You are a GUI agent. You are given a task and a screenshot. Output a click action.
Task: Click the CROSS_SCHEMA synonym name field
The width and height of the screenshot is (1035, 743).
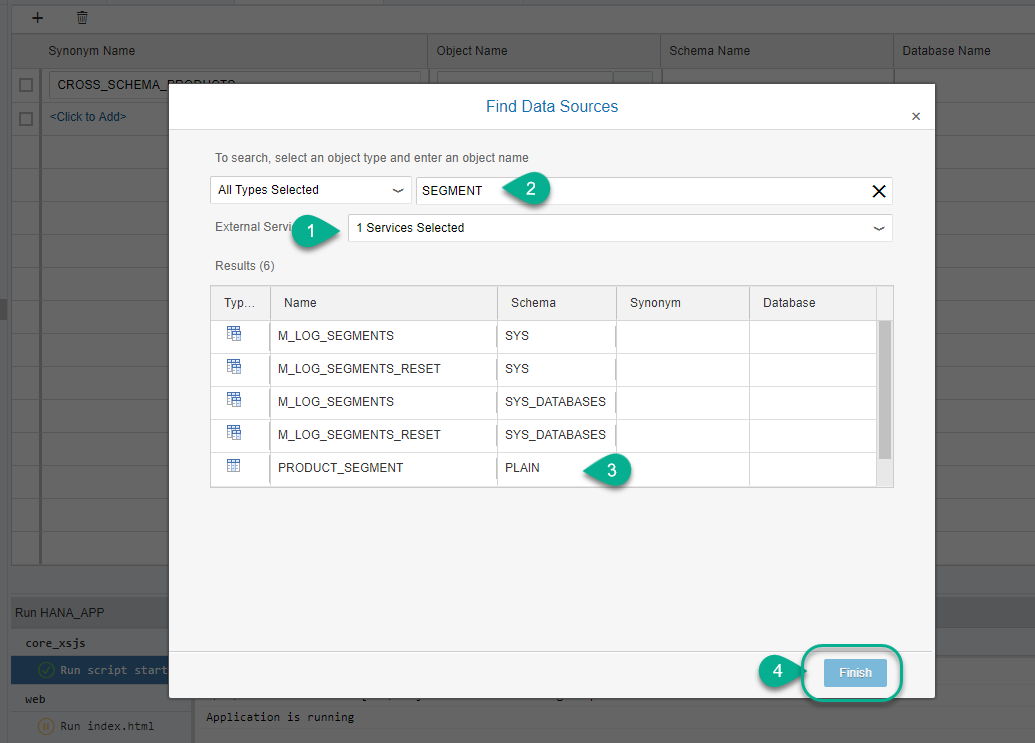click(234, 84)
